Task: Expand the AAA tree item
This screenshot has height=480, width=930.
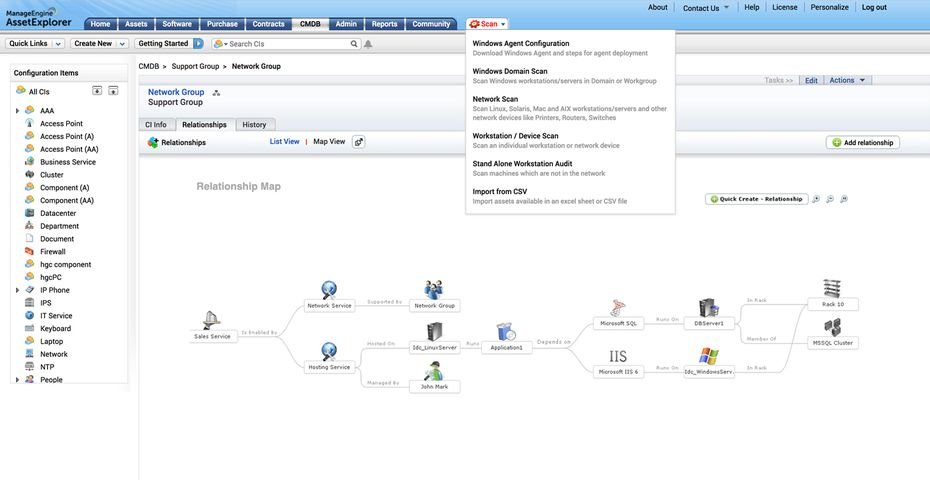Action: coord(17,111)
